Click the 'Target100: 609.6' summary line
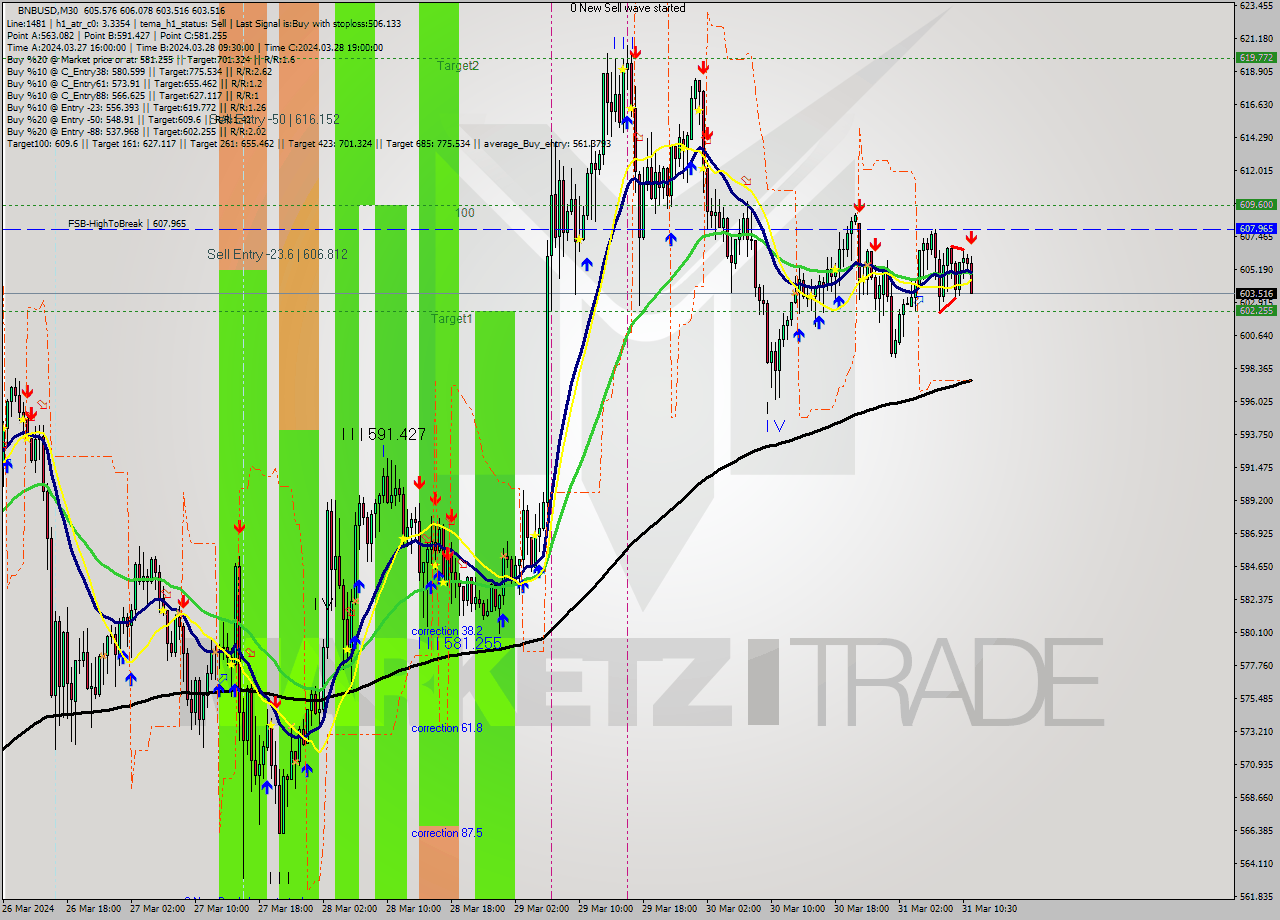This screenshot has width=1280, height=920. click(x=308, y=143)
